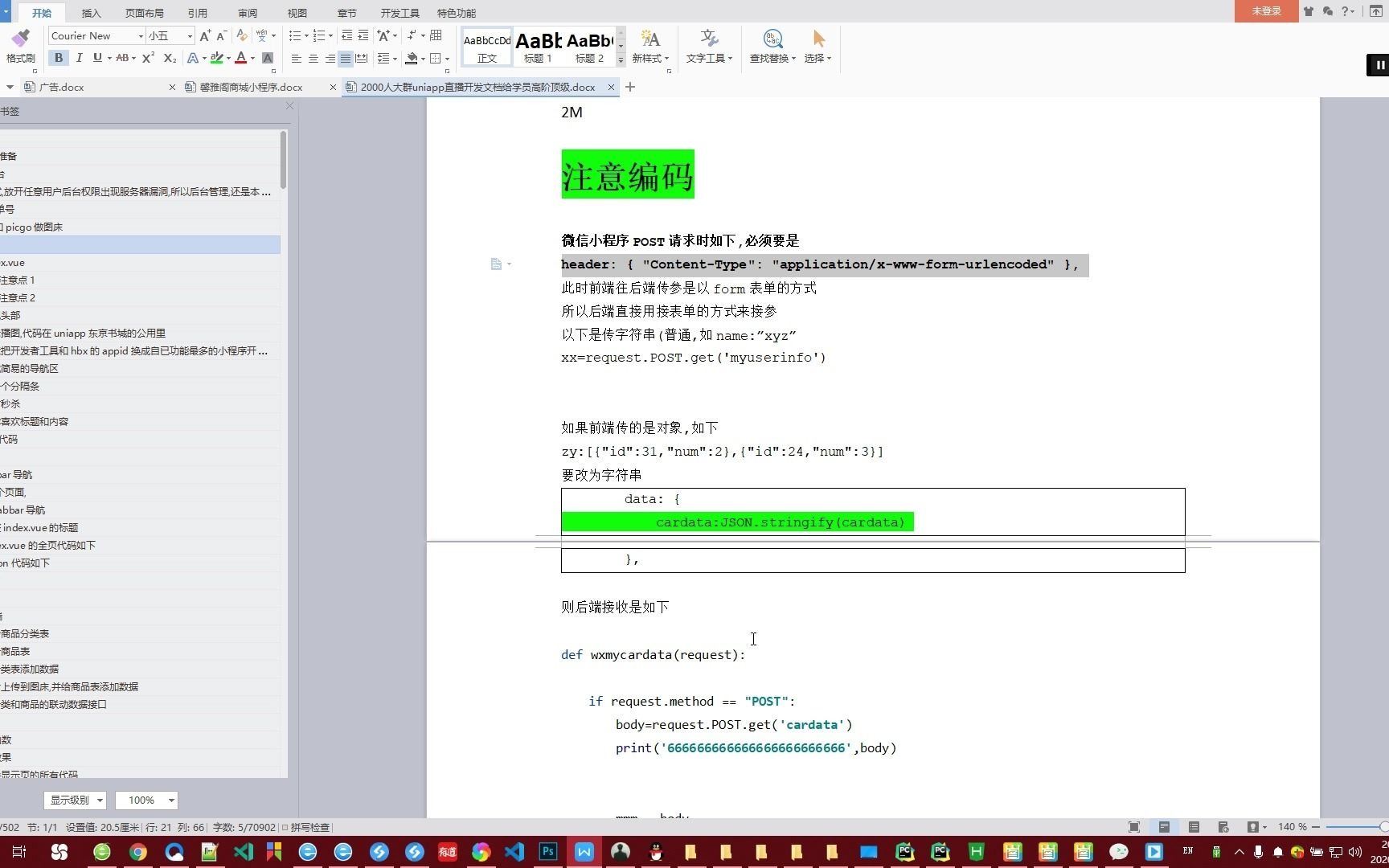Open the phonetic guide (wén) tool
This screenshot has width=1389, height=868.
(x=262, y=35)
